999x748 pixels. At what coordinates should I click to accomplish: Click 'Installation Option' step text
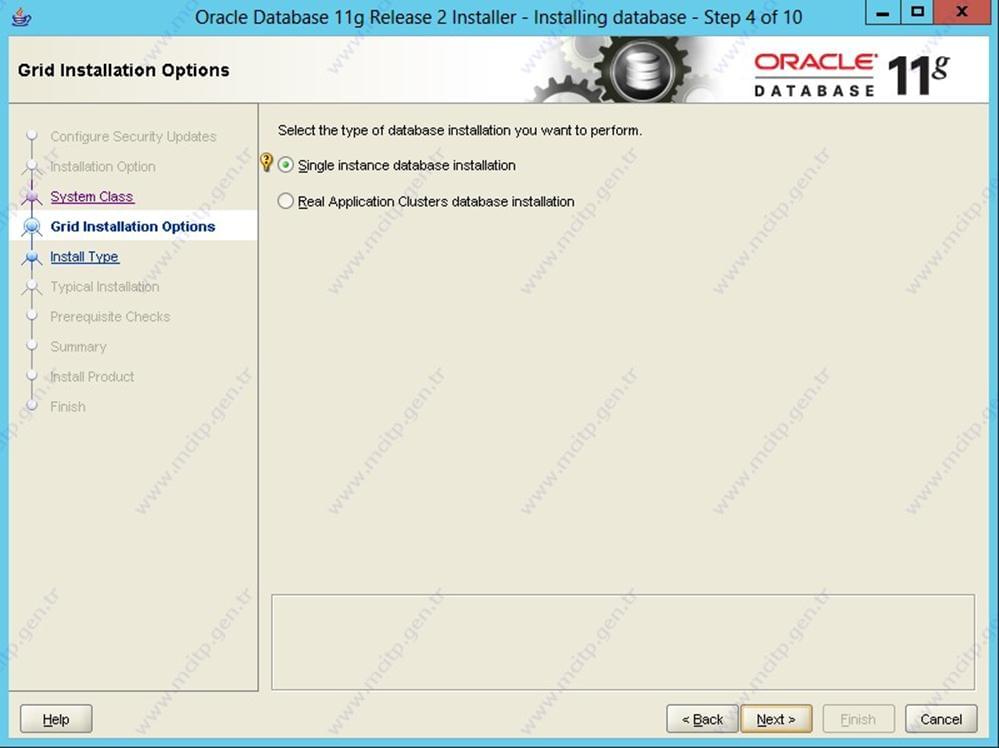click(x=103, y=166)
